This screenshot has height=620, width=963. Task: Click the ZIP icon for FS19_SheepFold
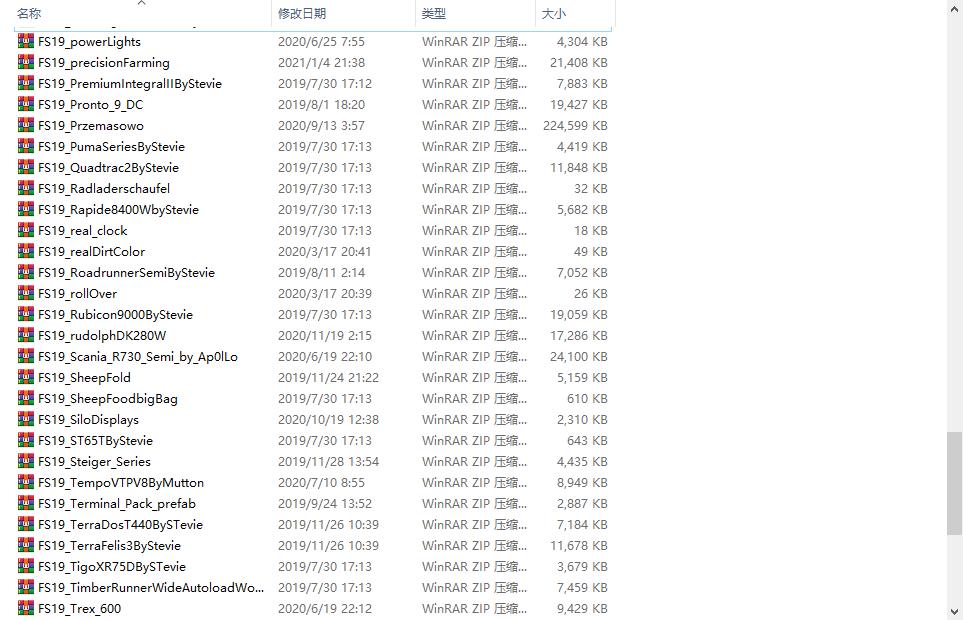(x=26, y=377)
